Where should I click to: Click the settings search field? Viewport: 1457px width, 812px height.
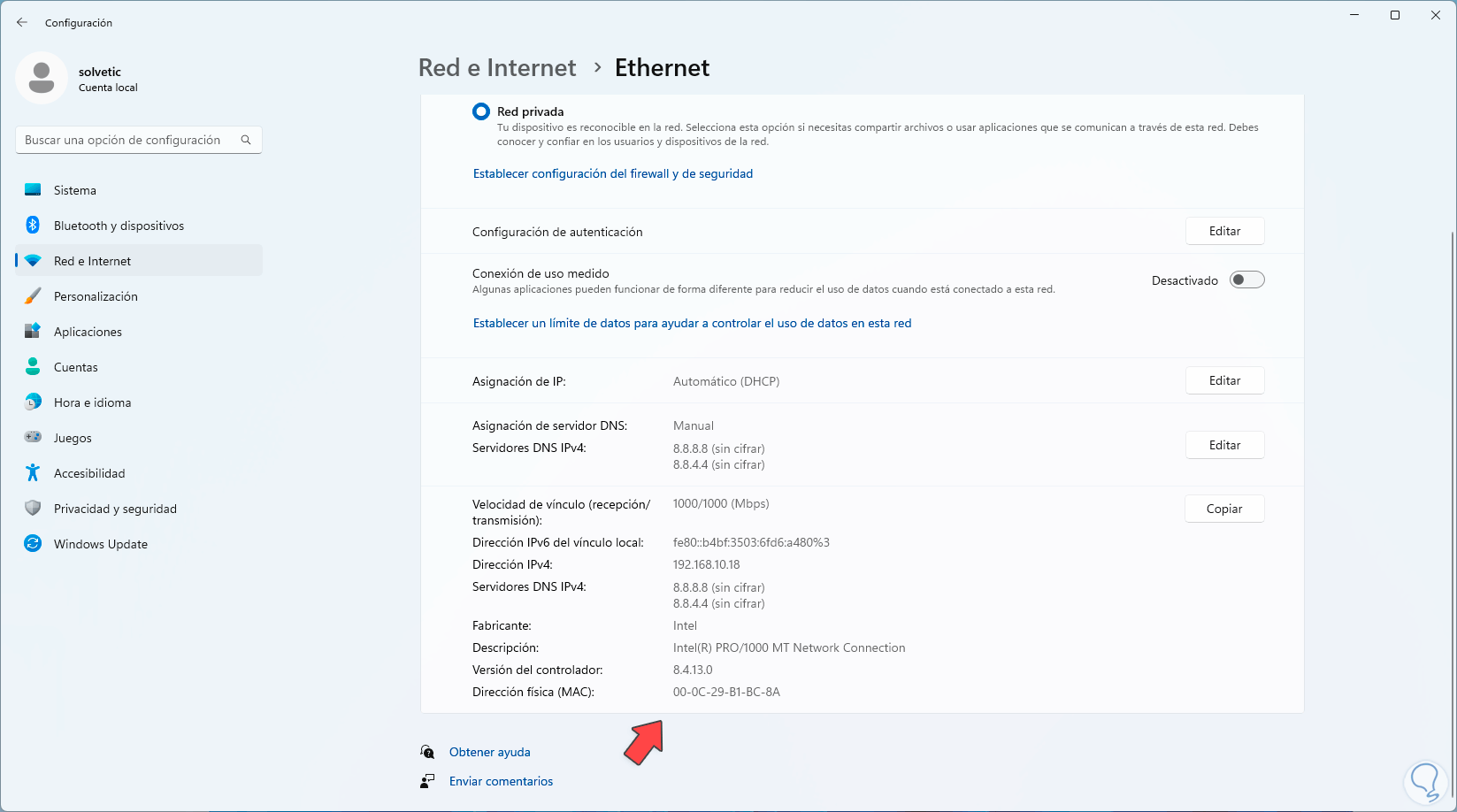pos(128,140)
